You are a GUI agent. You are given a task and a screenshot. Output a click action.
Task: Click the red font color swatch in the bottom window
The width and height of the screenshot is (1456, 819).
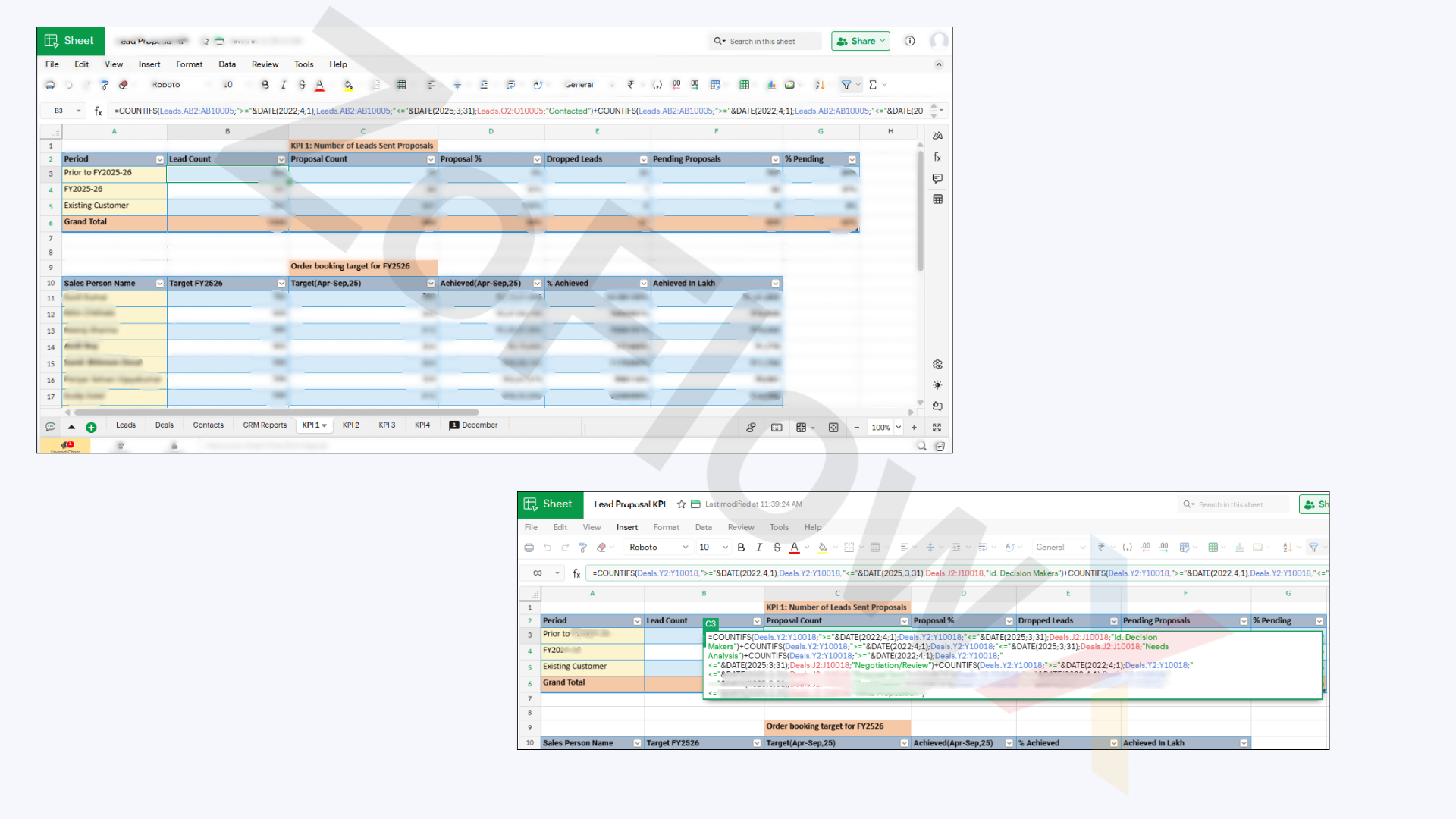coord(794,548)
